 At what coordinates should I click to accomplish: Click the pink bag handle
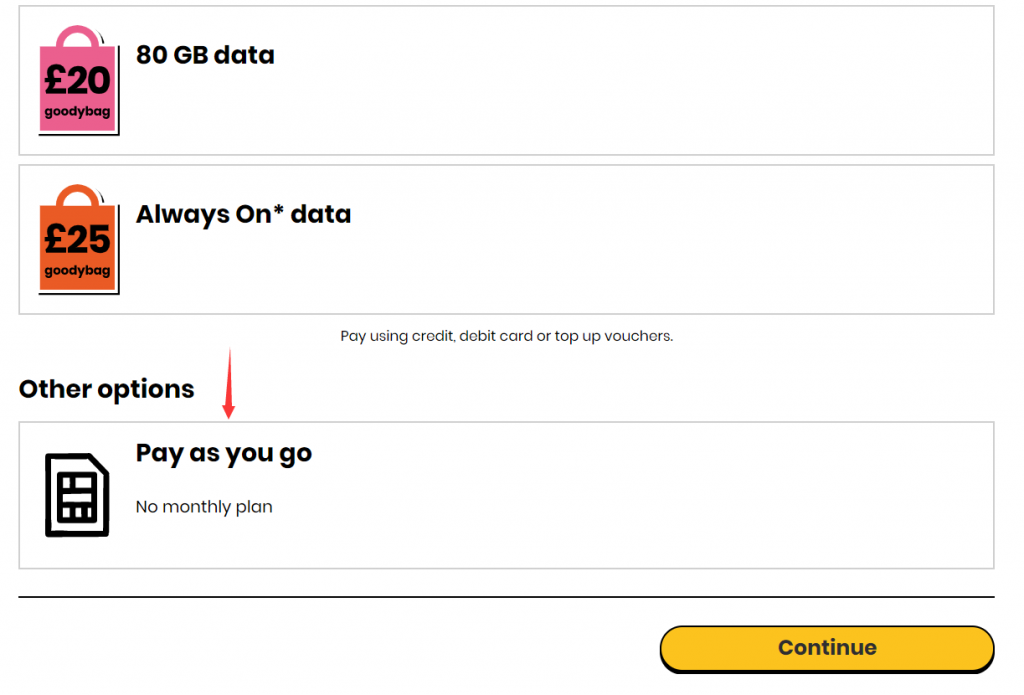click(78, 35)
